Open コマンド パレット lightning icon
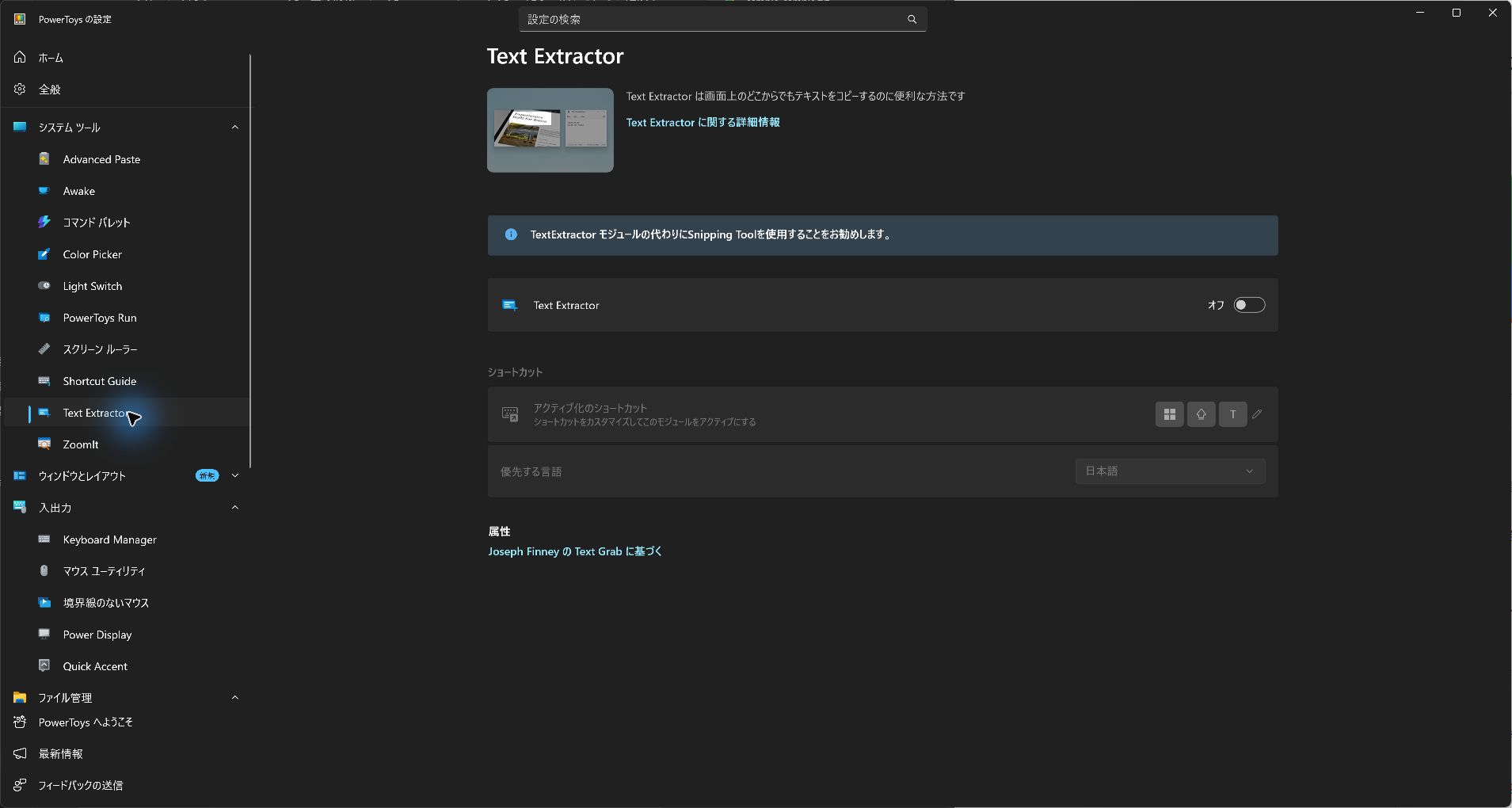This screenshot has height=808, width=1512. (44, 222)
